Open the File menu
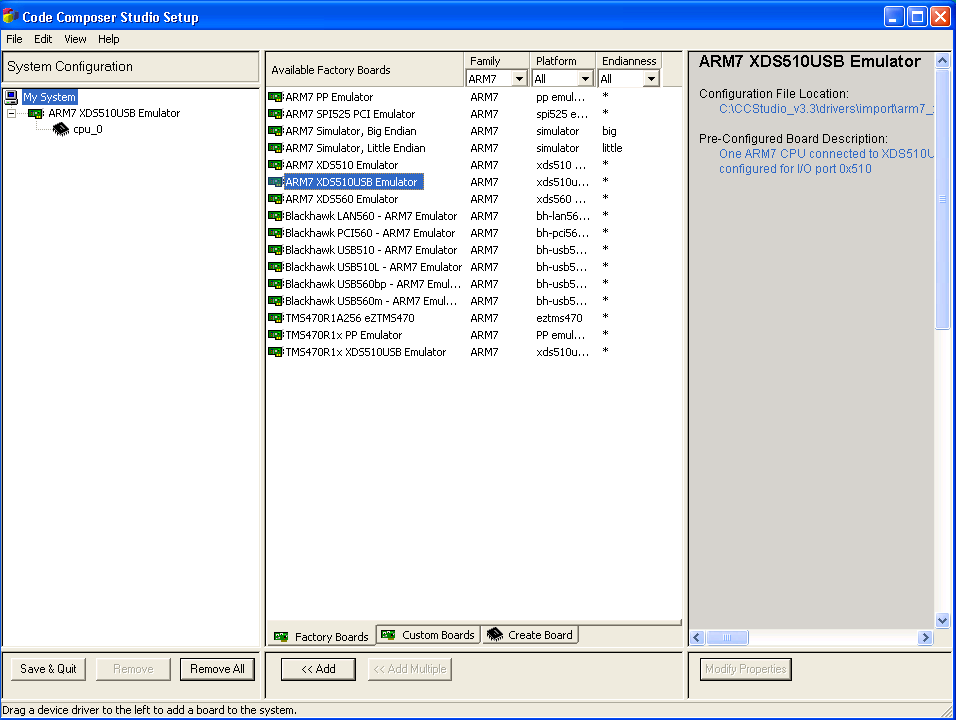 [14, 39]
